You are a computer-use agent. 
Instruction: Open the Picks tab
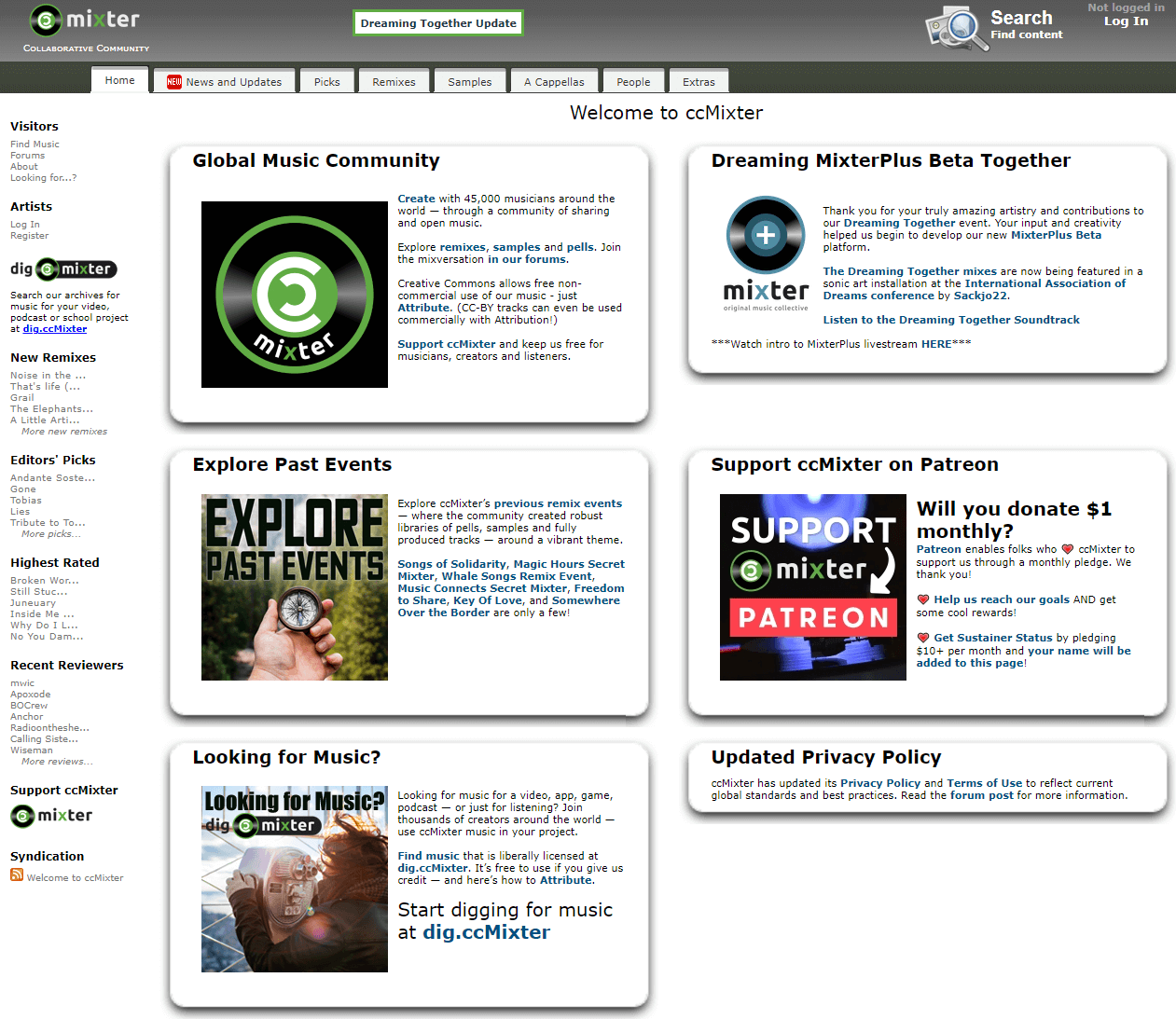pyautogui.click(x=327, y=82)
